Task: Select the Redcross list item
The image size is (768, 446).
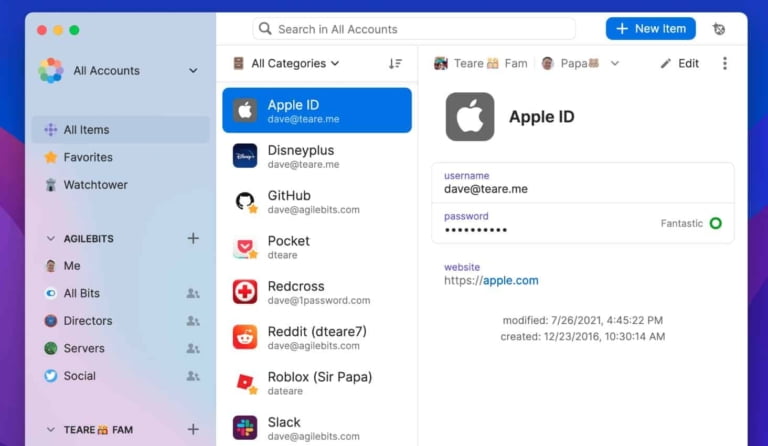Action: point(317,292)
